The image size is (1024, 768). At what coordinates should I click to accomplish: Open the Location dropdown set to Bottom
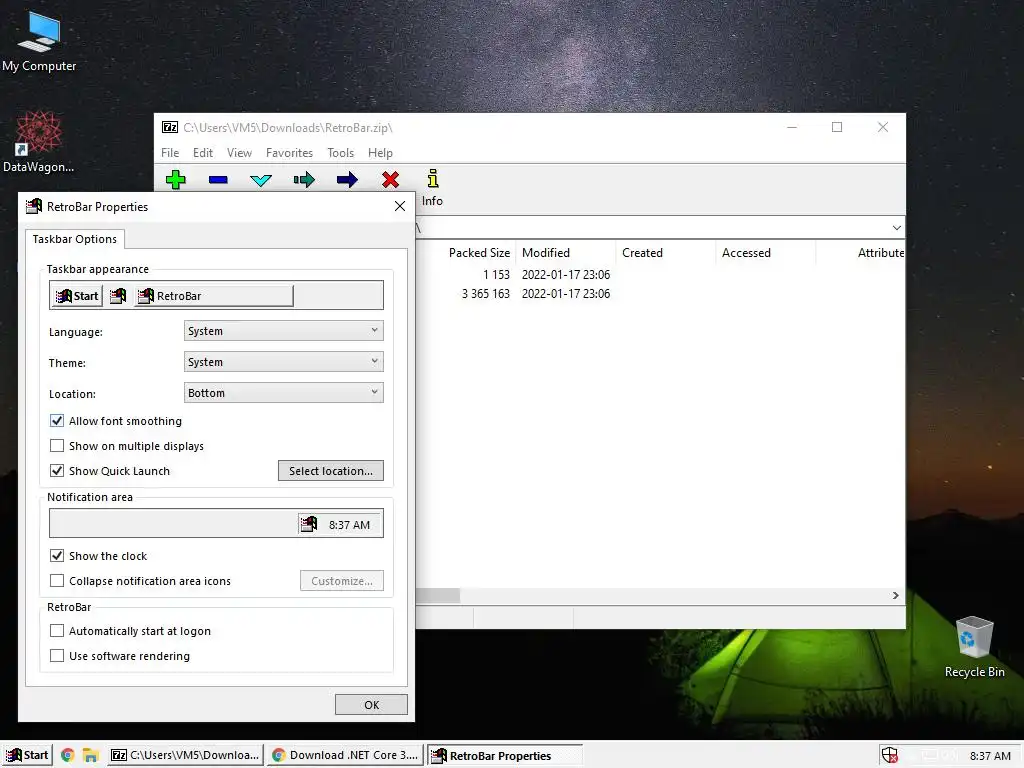pos(283,392)
